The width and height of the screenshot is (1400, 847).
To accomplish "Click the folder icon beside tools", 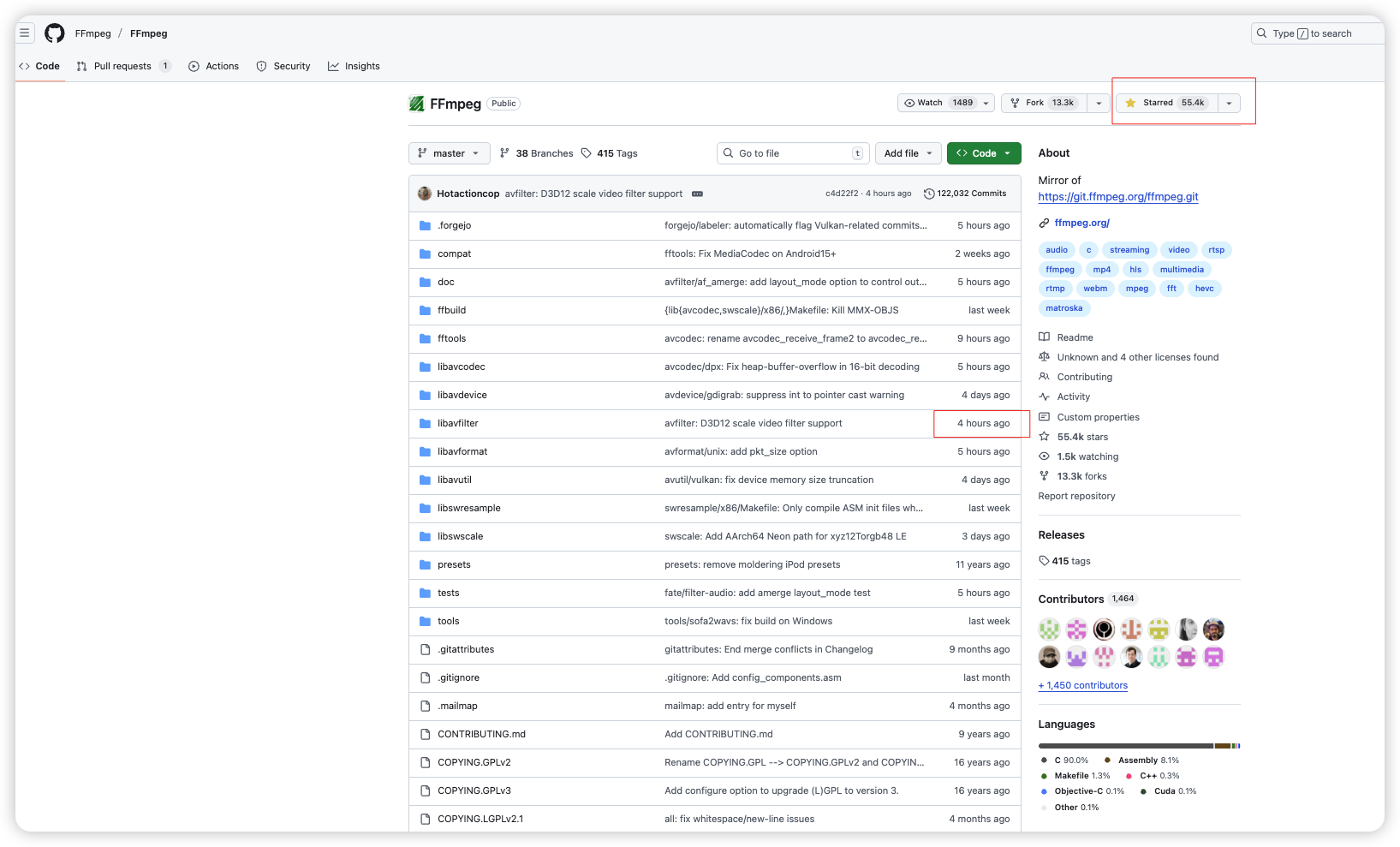I will coord(425,621).
